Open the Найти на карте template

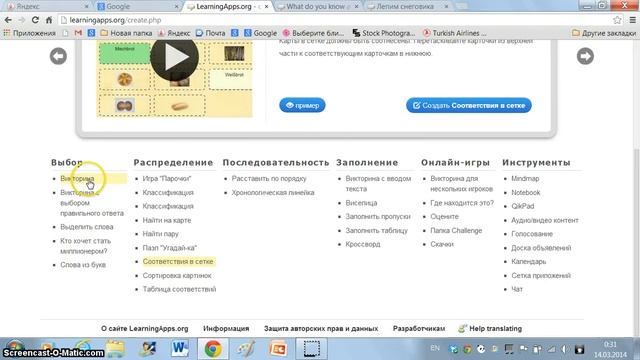(167, 220)
